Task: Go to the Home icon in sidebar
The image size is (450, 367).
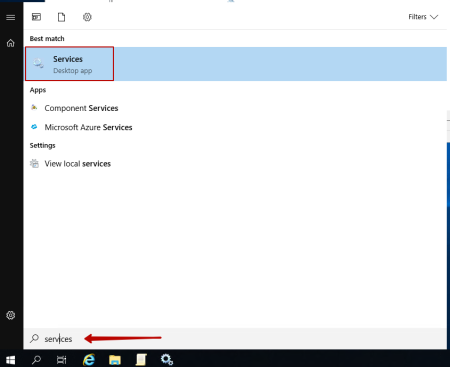Action: (x=11, y=43)
